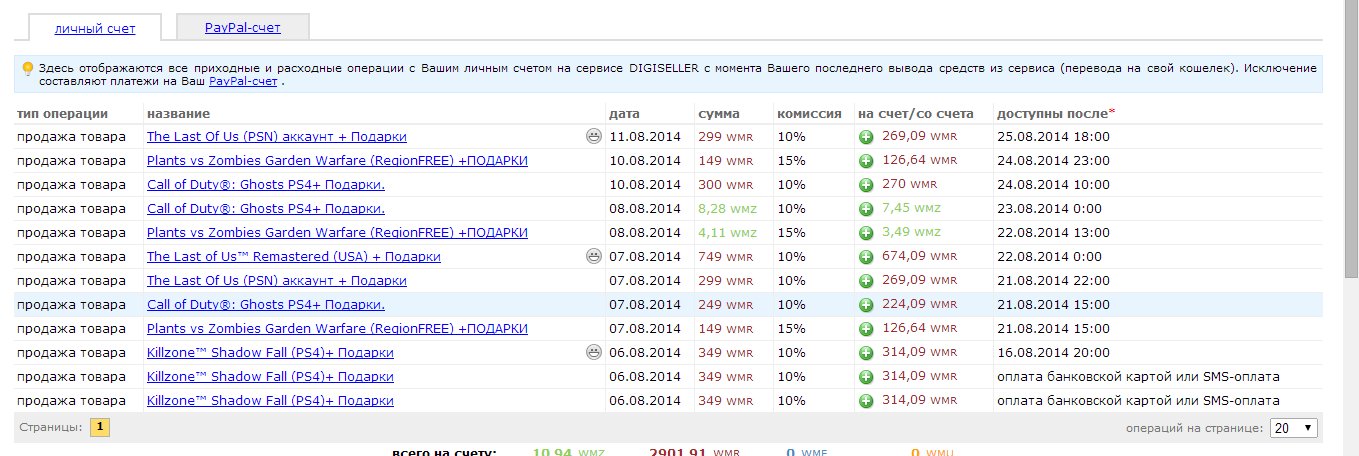Click the face icon in the Killzone row available 16.08.2014

(594, 352)
